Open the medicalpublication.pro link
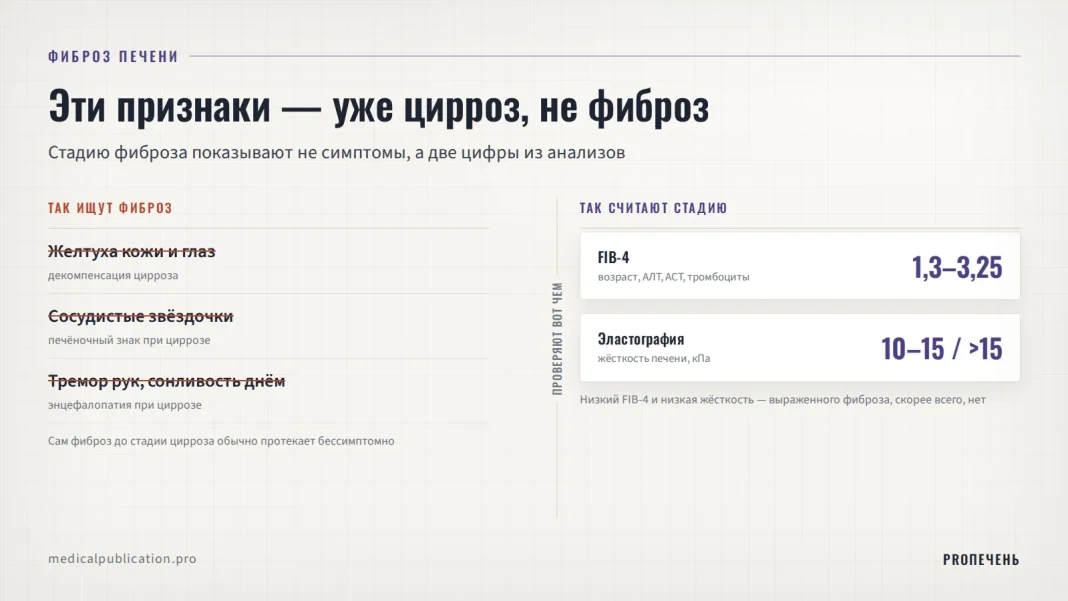Image resolution: width=1068 pixels, height=601 pixels. tap(122, 559)
